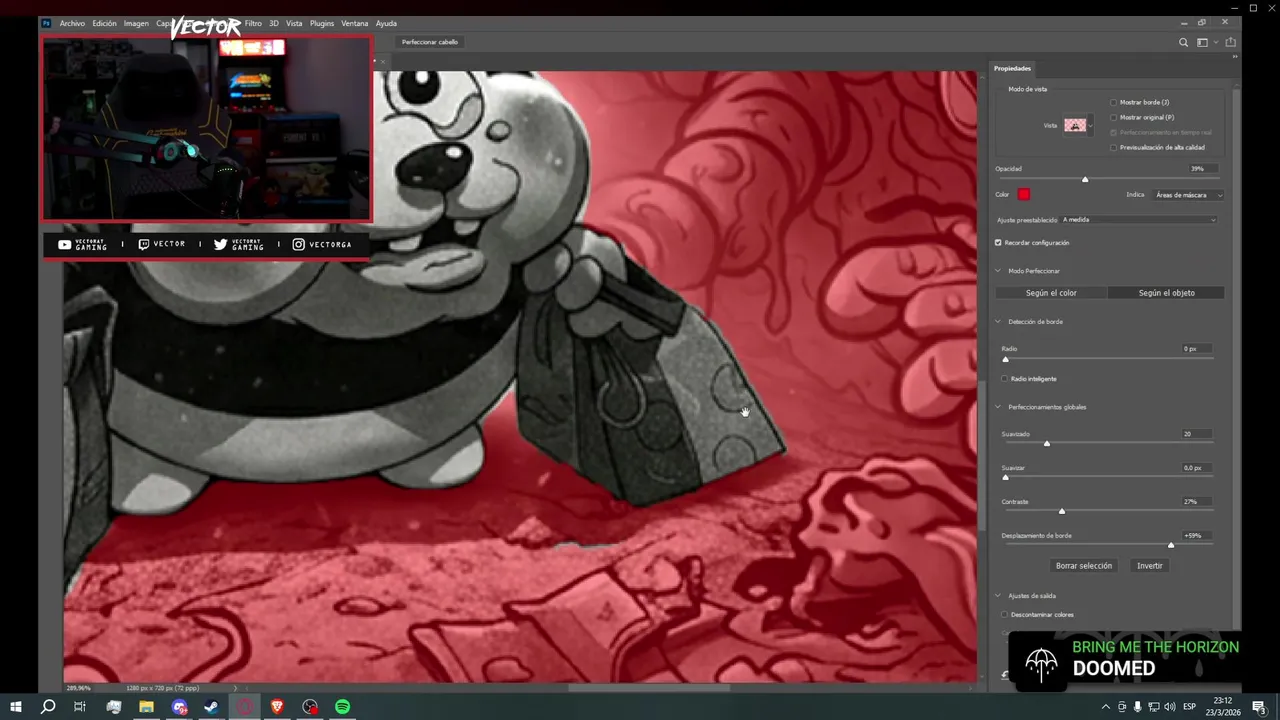Click the ESP language indicator
The image size is (1280, 720).
[1190, 707]
